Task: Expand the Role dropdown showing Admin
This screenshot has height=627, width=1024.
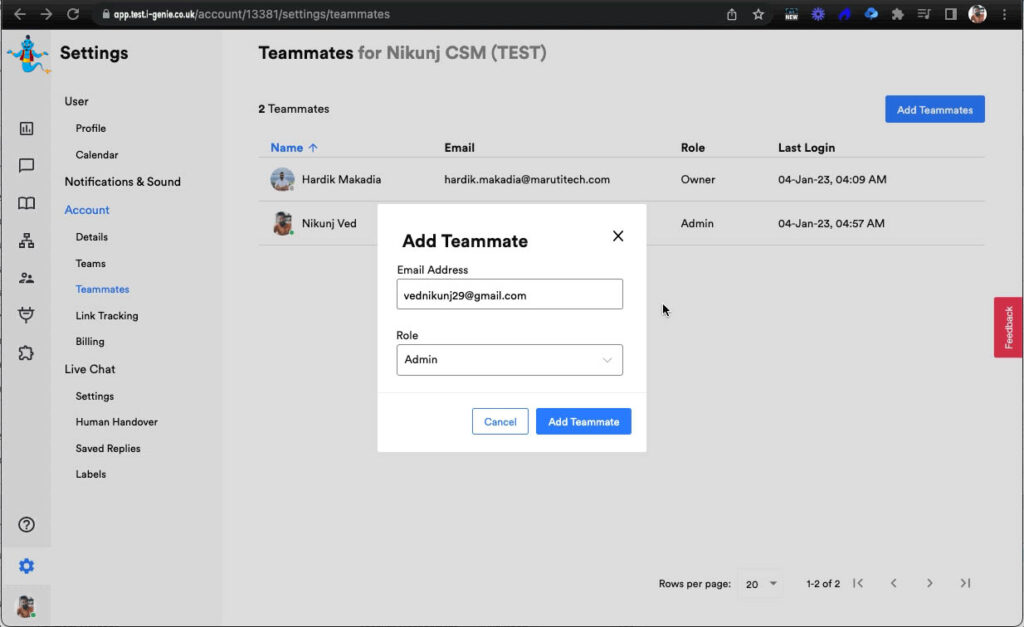Action: click(509, 360)
